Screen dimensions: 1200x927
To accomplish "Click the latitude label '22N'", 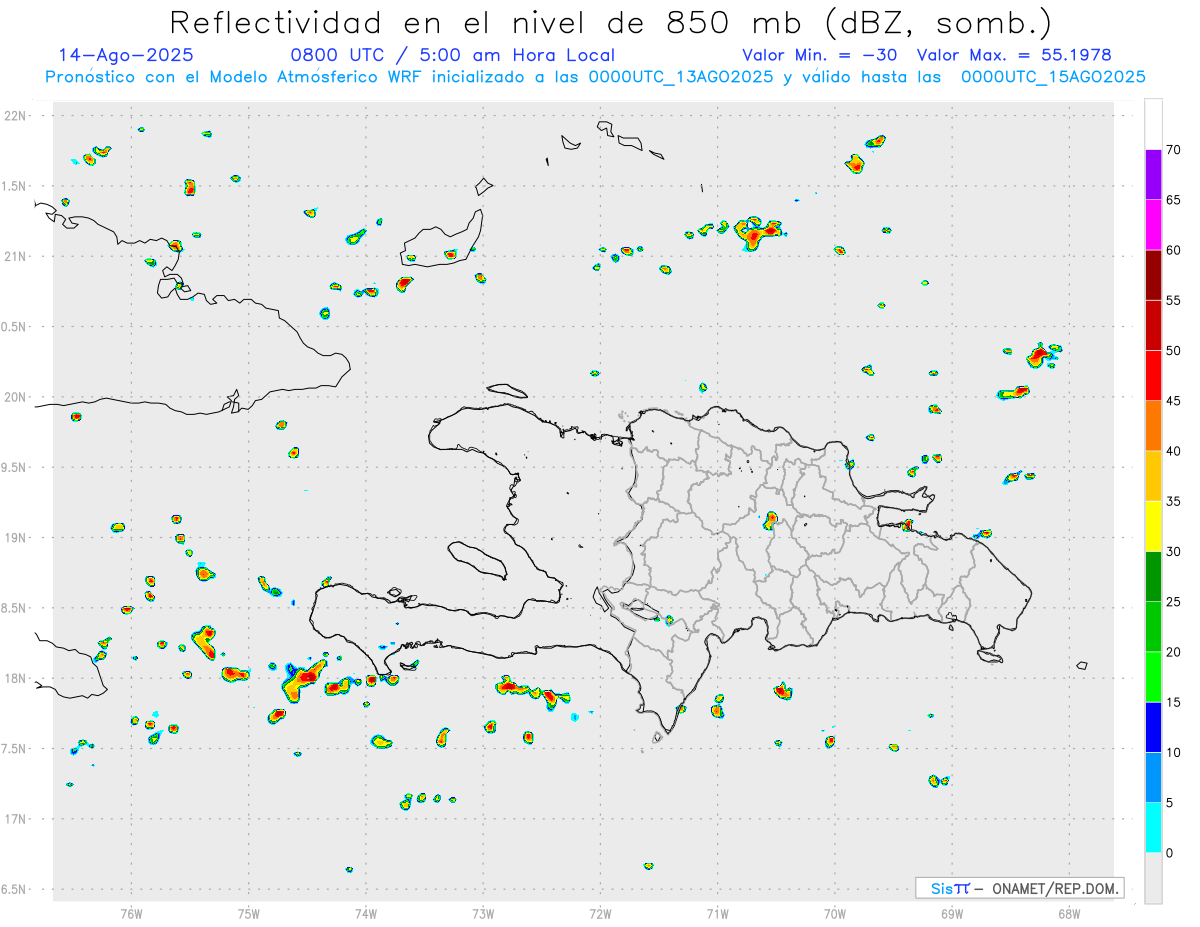I will 15,116.
